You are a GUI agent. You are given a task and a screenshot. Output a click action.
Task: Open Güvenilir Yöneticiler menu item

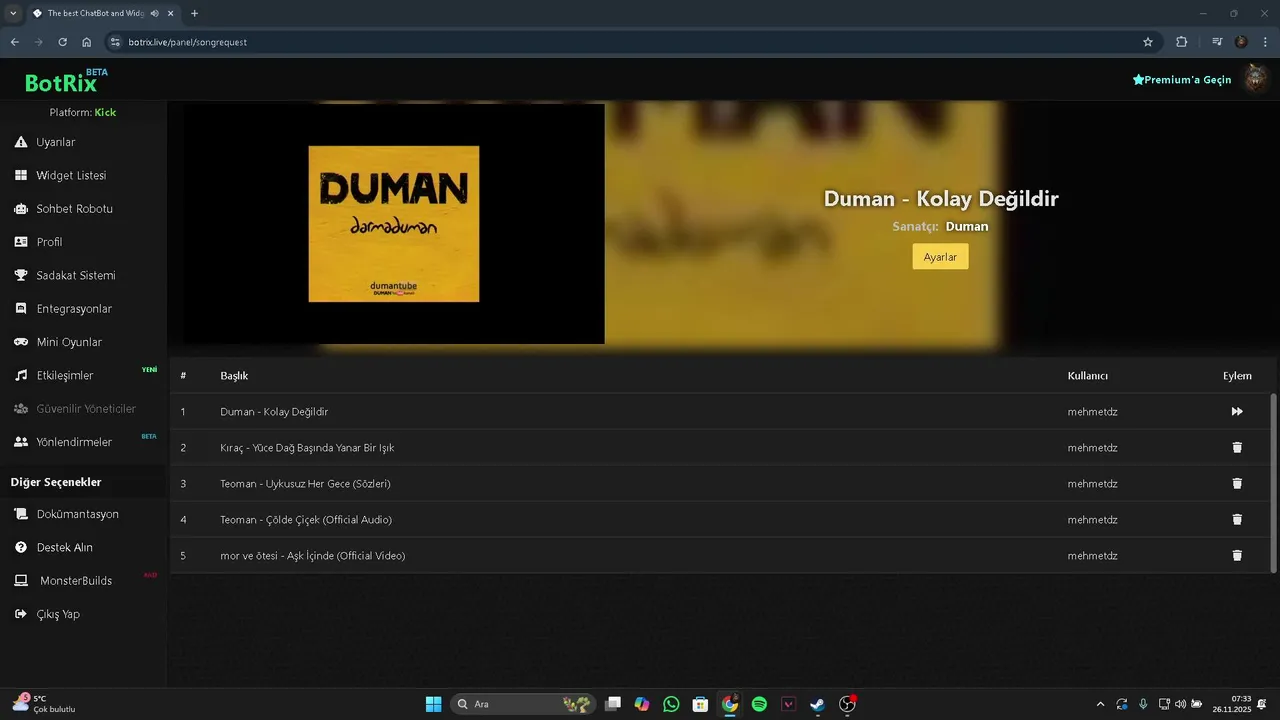[85, 409]
